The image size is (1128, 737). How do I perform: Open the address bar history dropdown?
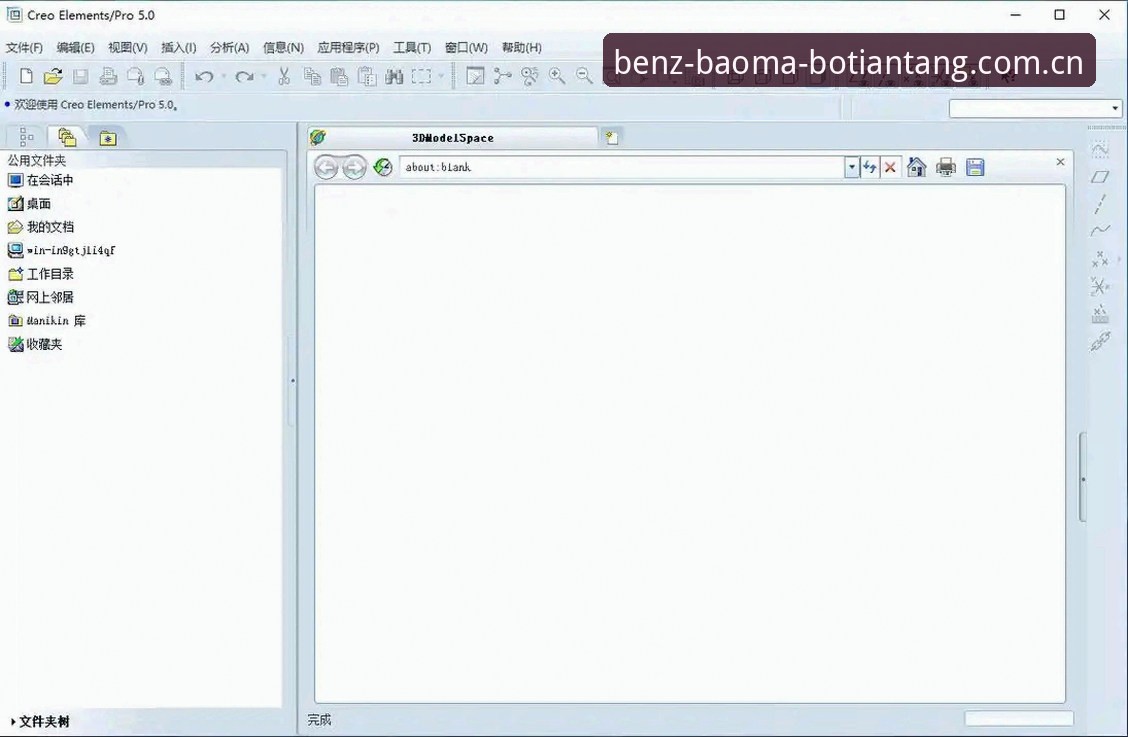[852, 167]
